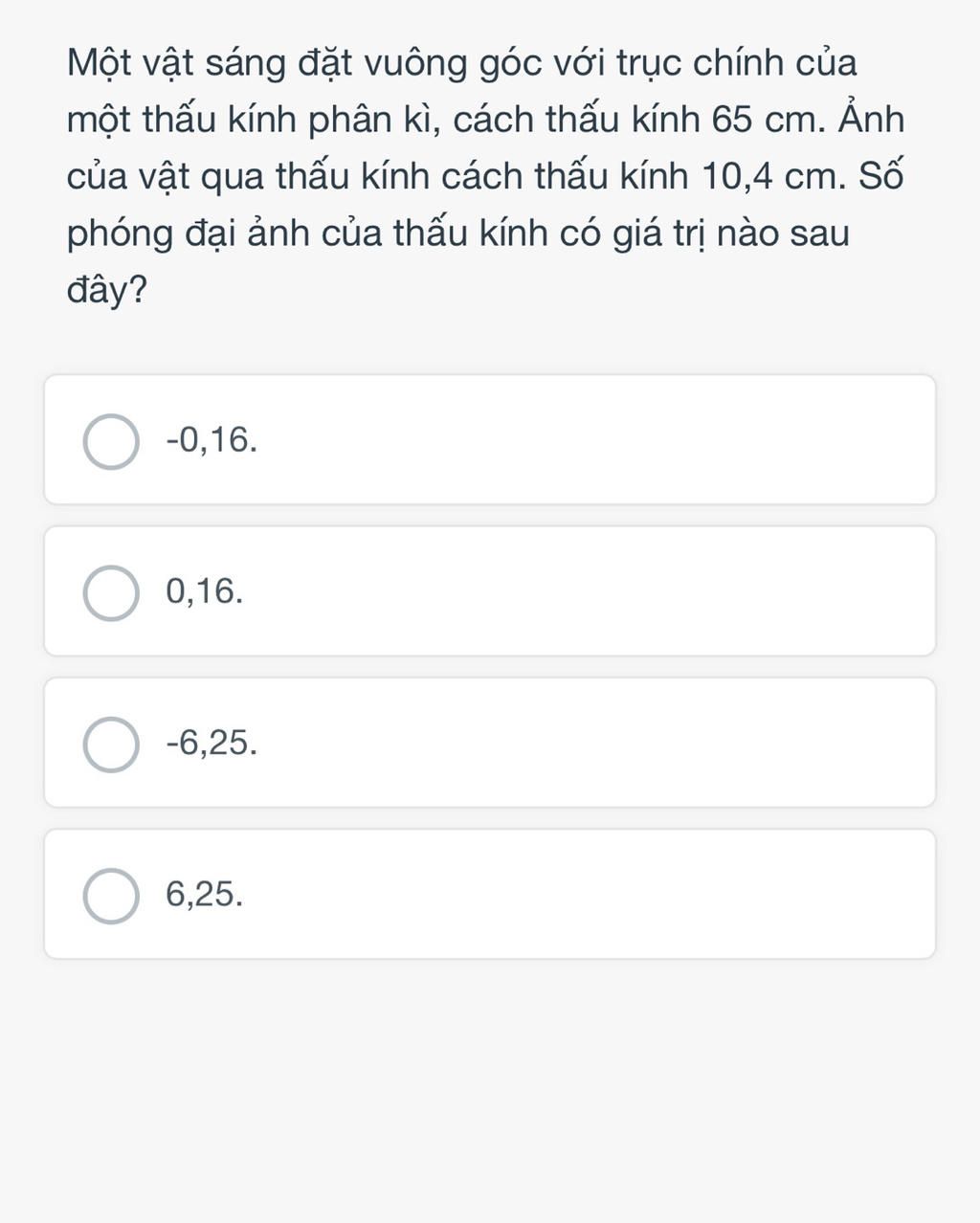Click the "10,4 cm" value in the question

pos(773,178)
